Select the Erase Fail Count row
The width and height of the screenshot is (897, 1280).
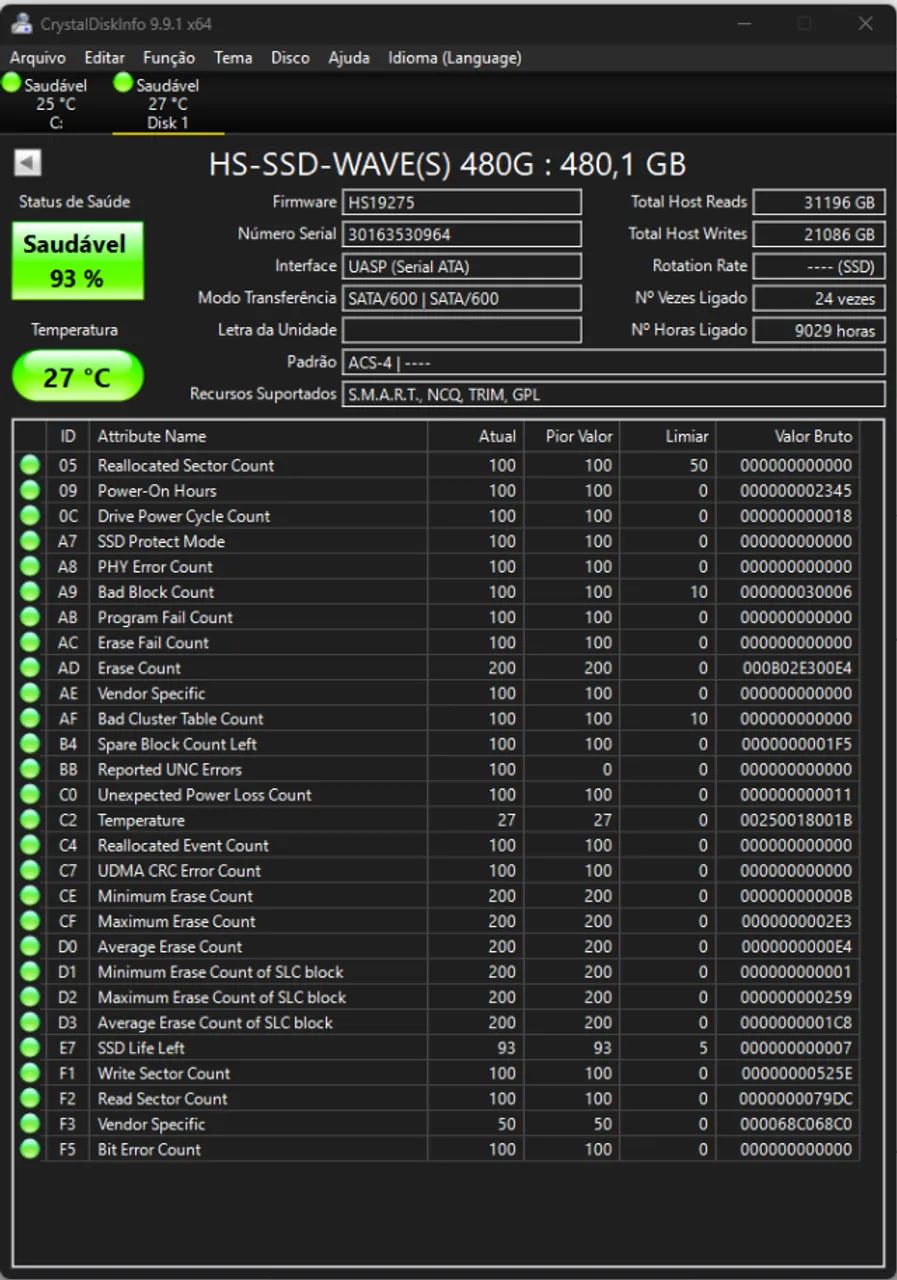(437, 643)
